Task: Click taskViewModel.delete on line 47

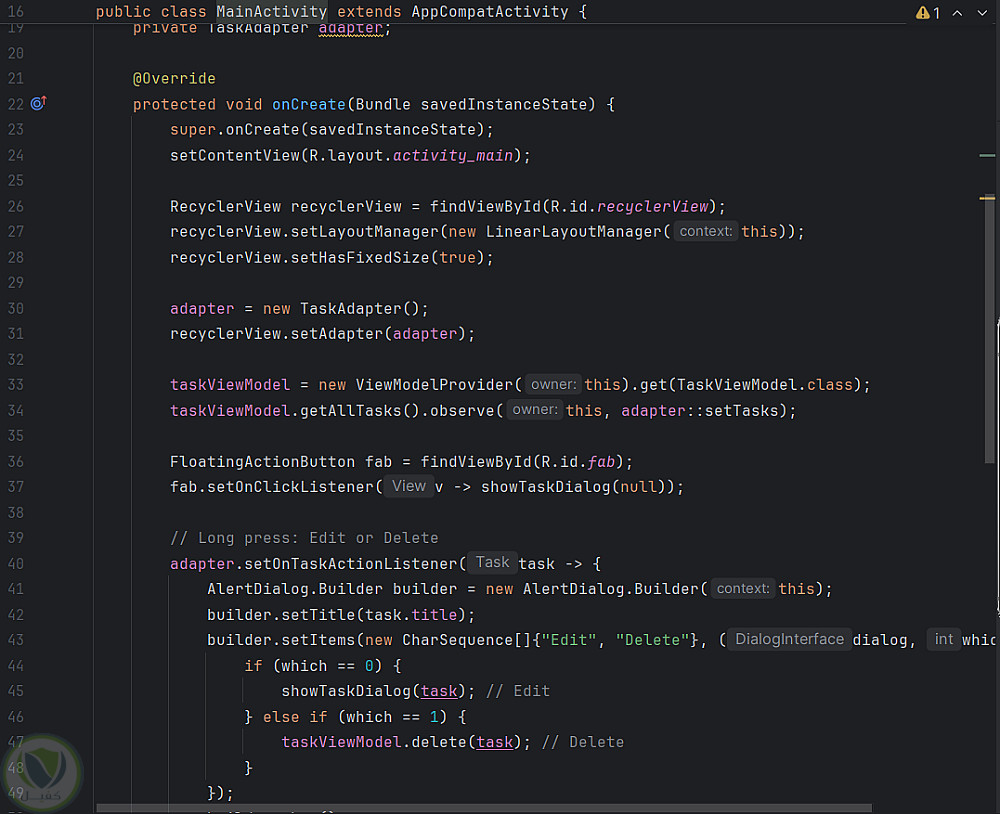Action: (374, 742)
